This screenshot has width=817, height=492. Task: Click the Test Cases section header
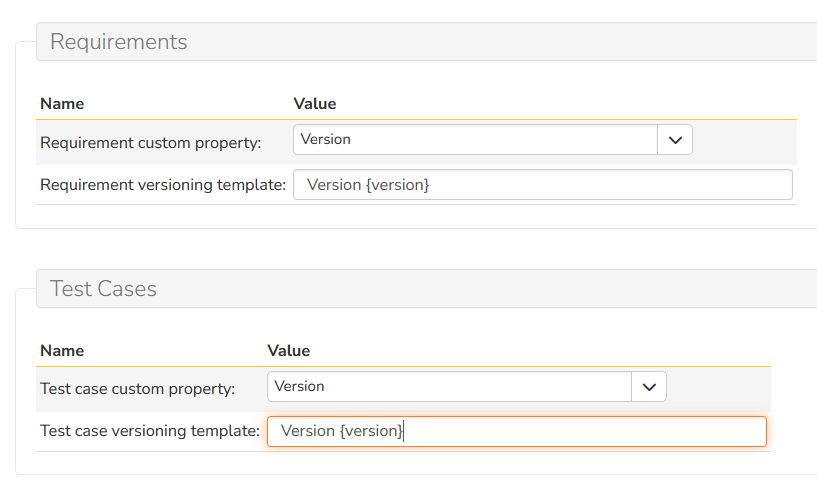click(104, 289)
